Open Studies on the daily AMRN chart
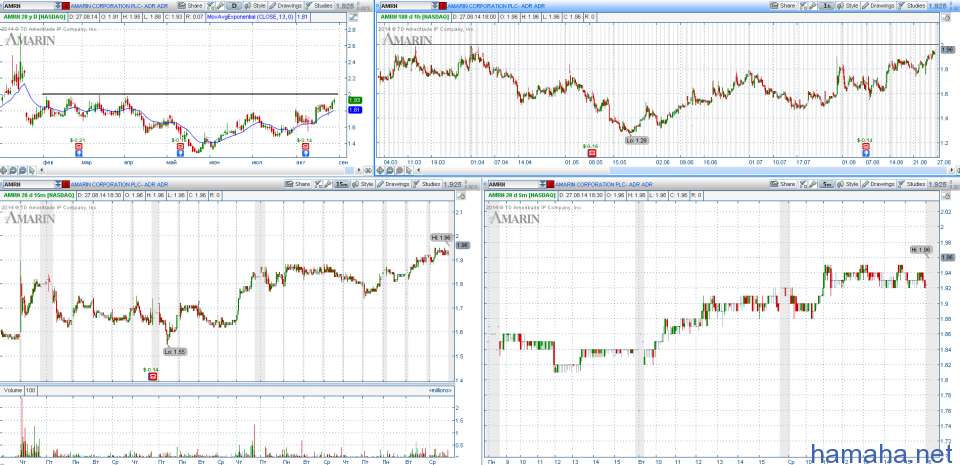Viewport: 960px width, 465px height. [319, 6]
